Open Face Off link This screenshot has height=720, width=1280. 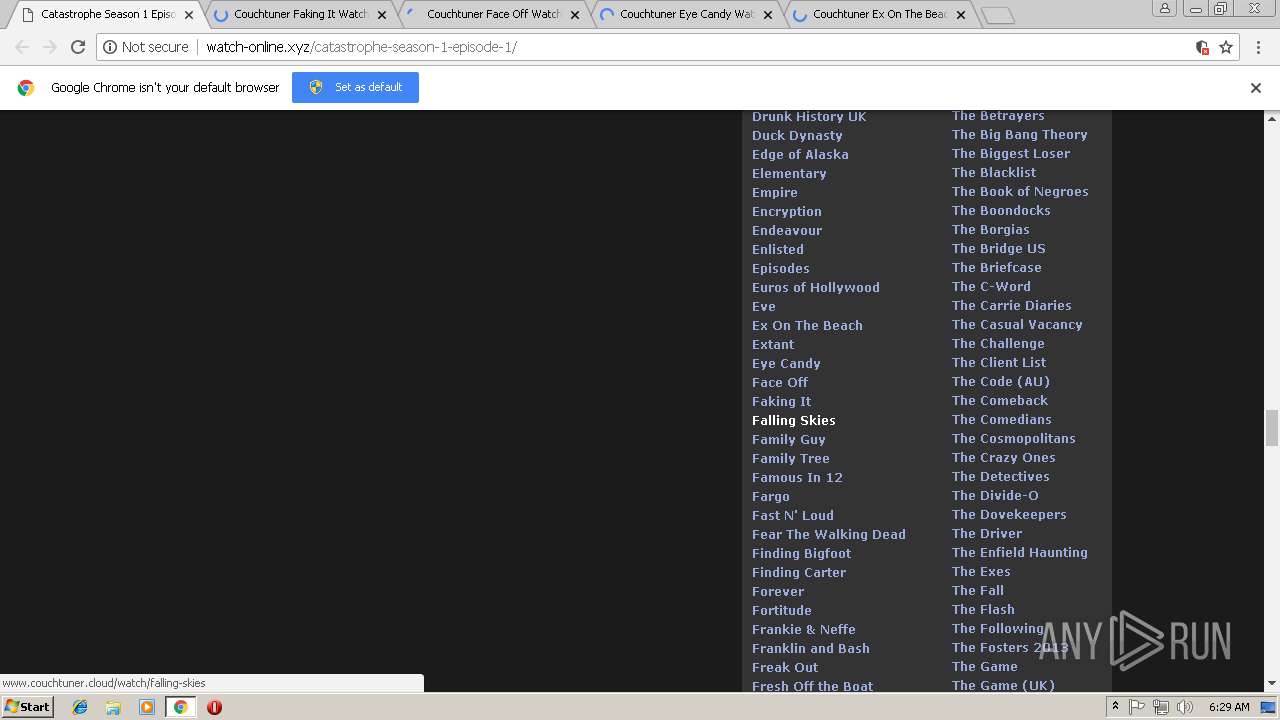779,382
